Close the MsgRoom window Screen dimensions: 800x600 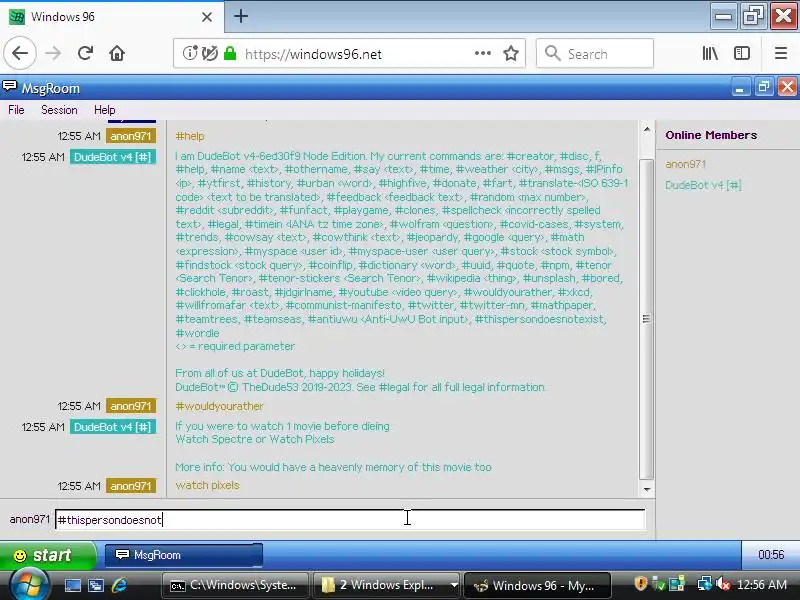coord(787,88)
